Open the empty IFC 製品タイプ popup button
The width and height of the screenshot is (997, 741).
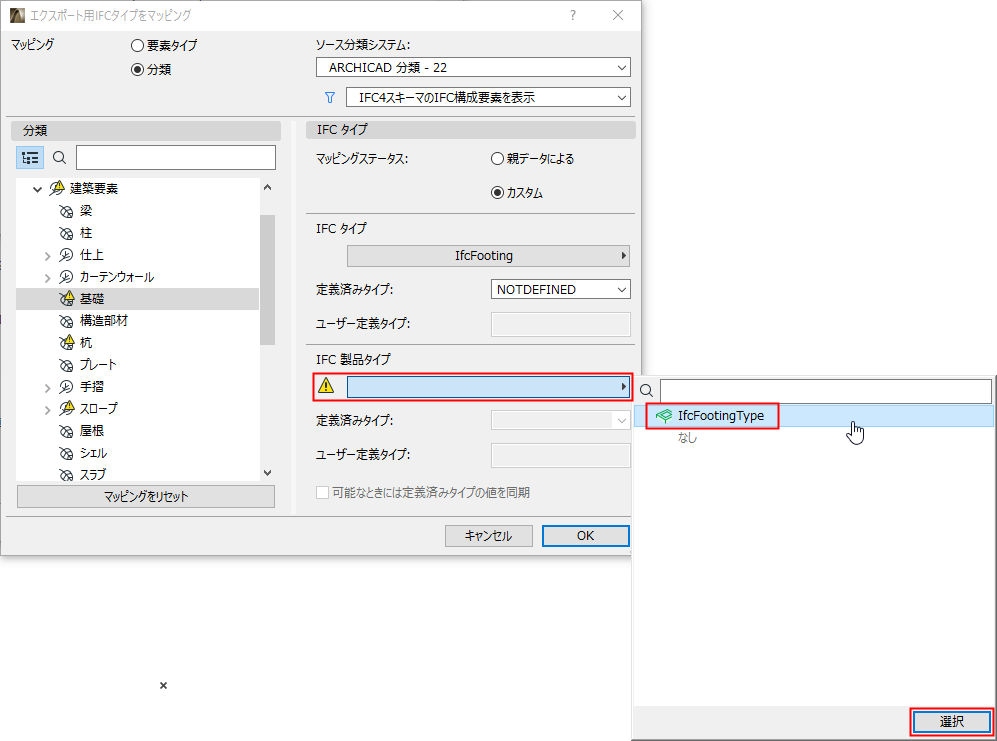click(x=488, y=387)
